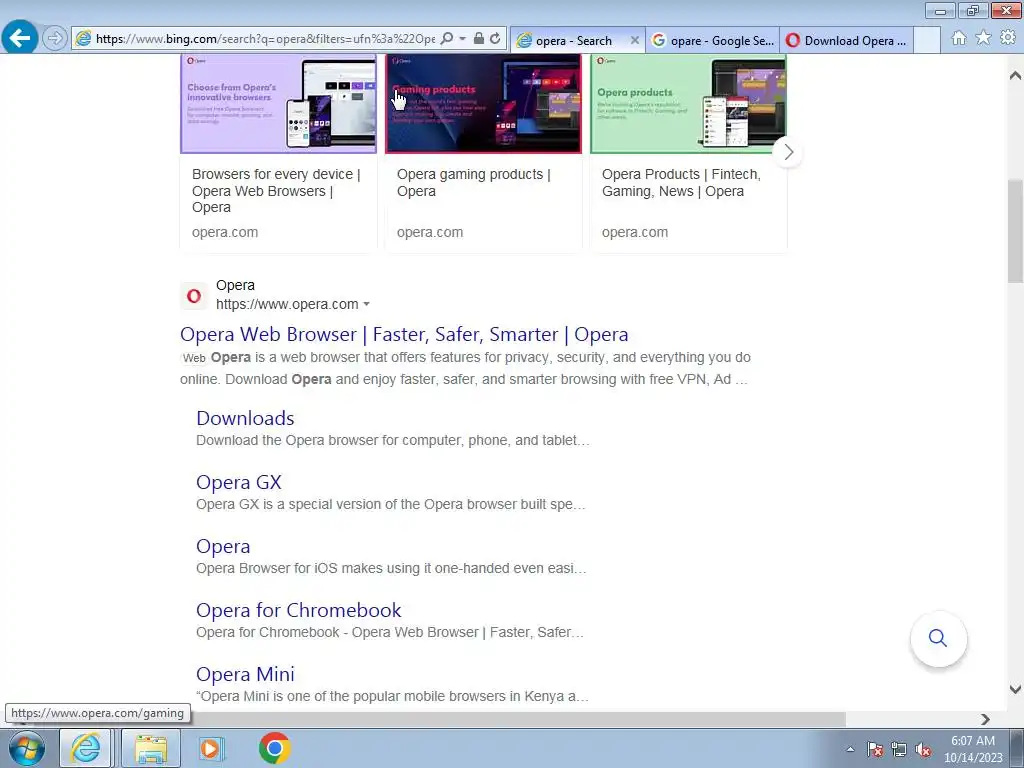Switch to the 'opare - Google Se...' tab
This screenshot has width=1024, height=768.
pyautogui.click(x=712, y=40)
